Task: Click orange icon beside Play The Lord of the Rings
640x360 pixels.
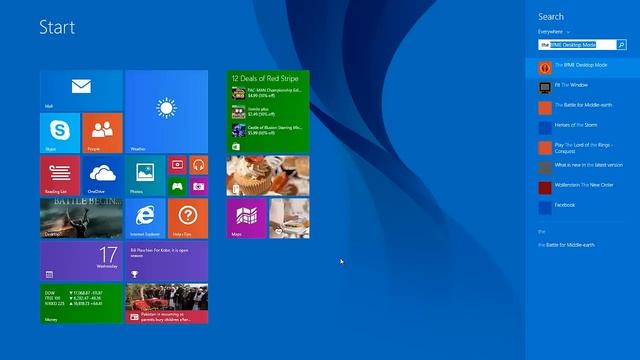Action: click(x=545, y=148)
